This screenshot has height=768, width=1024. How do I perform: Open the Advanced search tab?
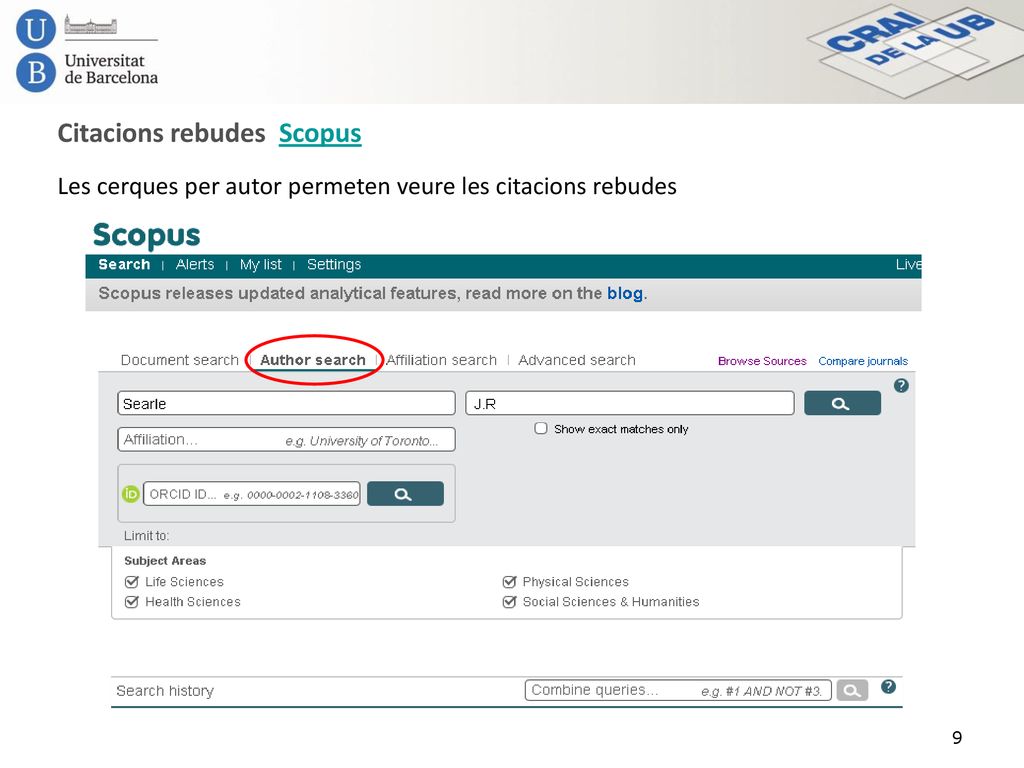577,360
